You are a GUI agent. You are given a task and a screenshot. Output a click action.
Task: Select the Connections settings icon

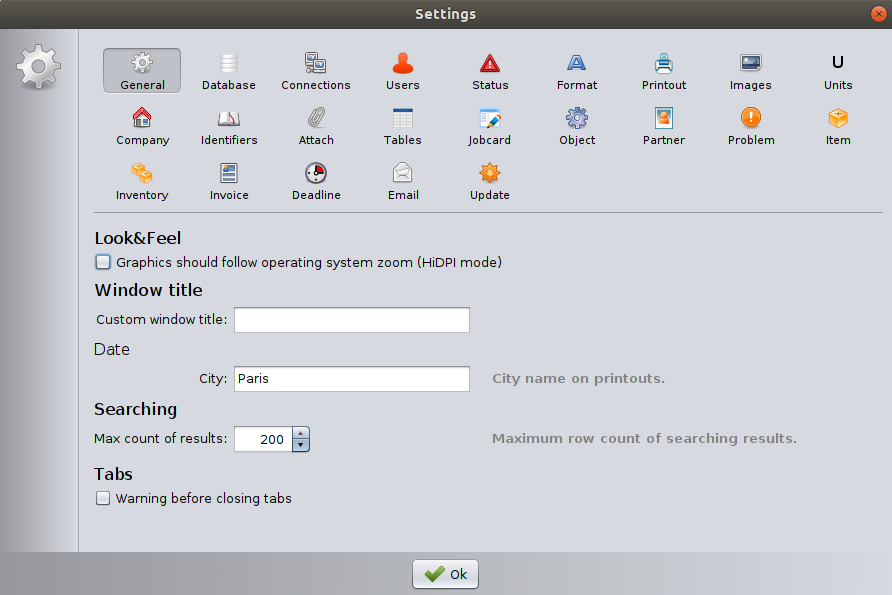point(315,71)
